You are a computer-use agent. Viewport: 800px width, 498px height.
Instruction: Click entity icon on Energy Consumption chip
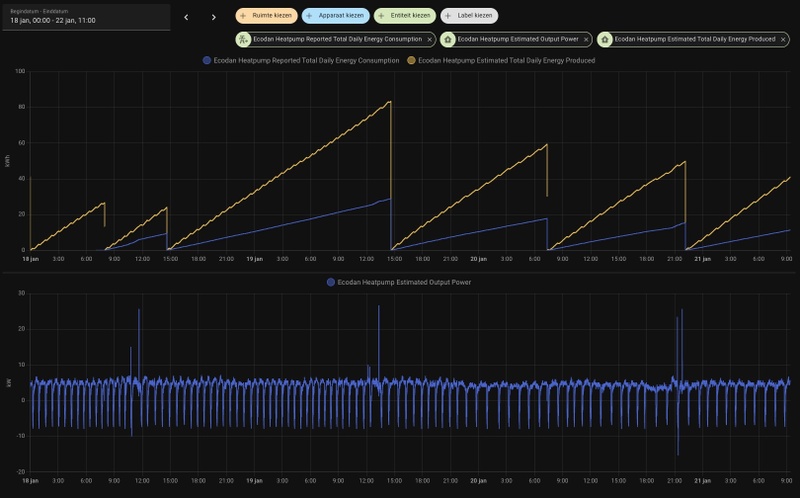[243, 39]
